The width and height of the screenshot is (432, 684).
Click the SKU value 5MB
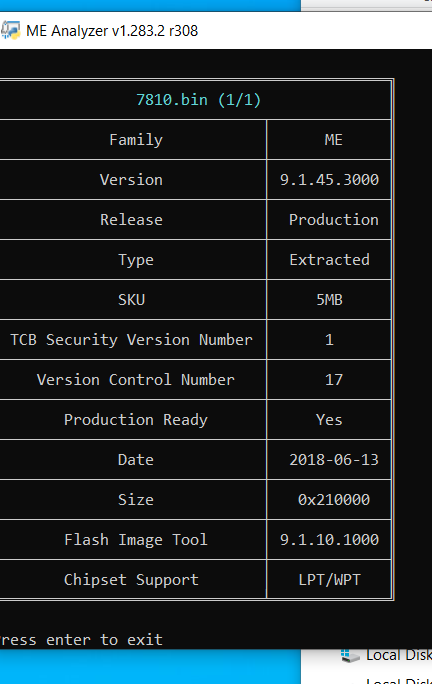coord(329,300)
